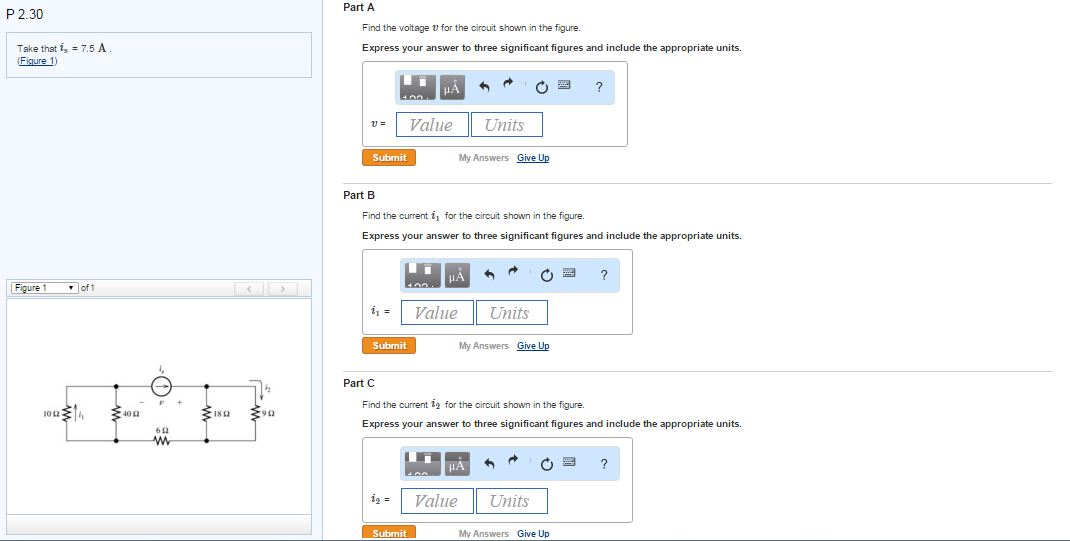Image resolution: width=1070 pixels, height=541 pixels.
Task: Select units symbol µÅ button in Part C
Action: [457, 464]
